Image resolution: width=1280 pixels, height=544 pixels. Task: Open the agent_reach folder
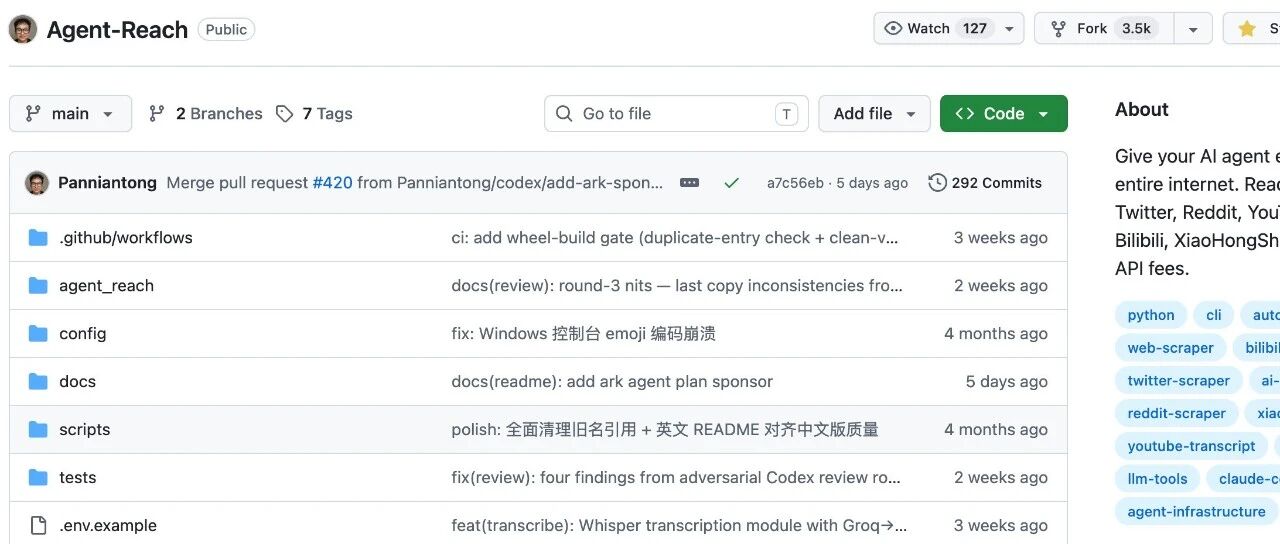coord(106,285)
